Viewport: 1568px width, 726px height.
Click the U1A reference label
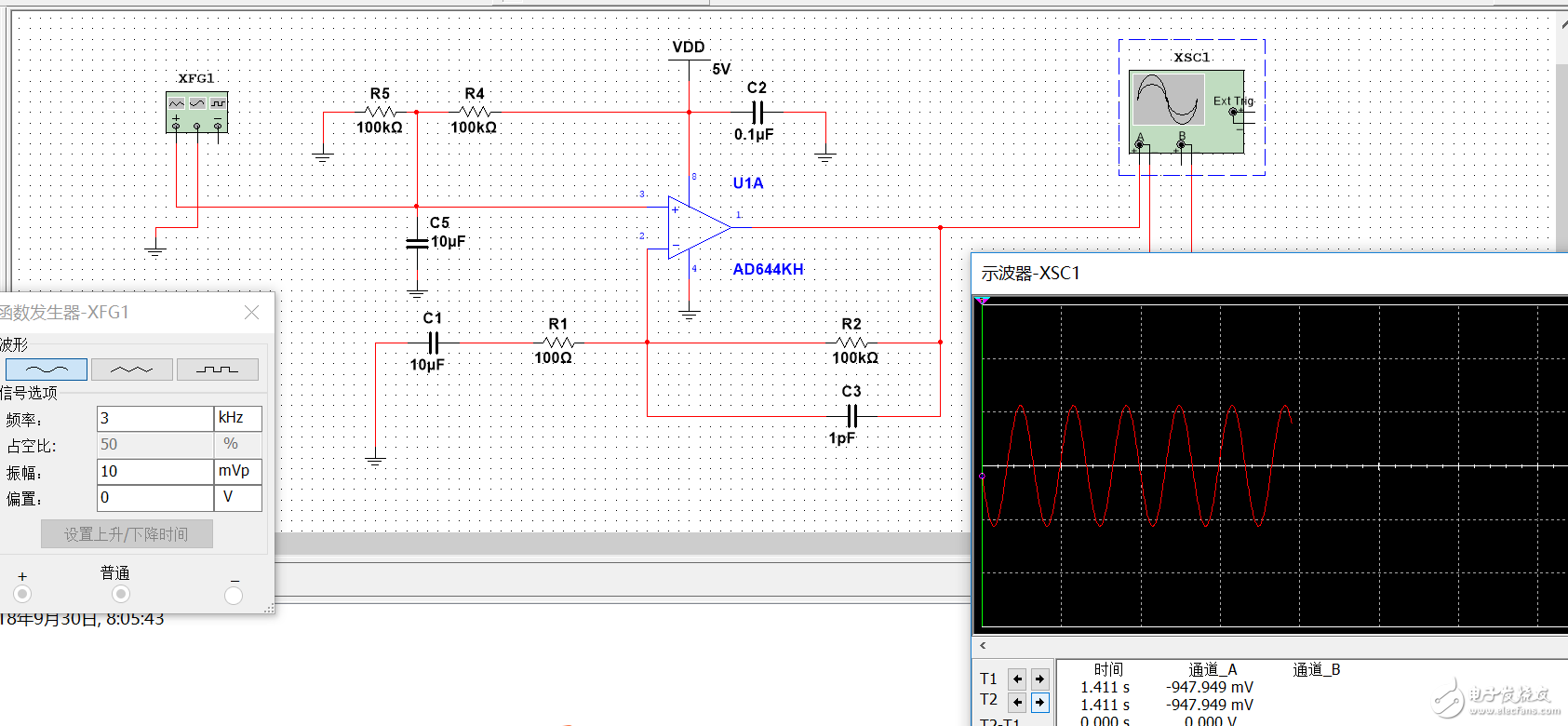(x=748, y=183)
